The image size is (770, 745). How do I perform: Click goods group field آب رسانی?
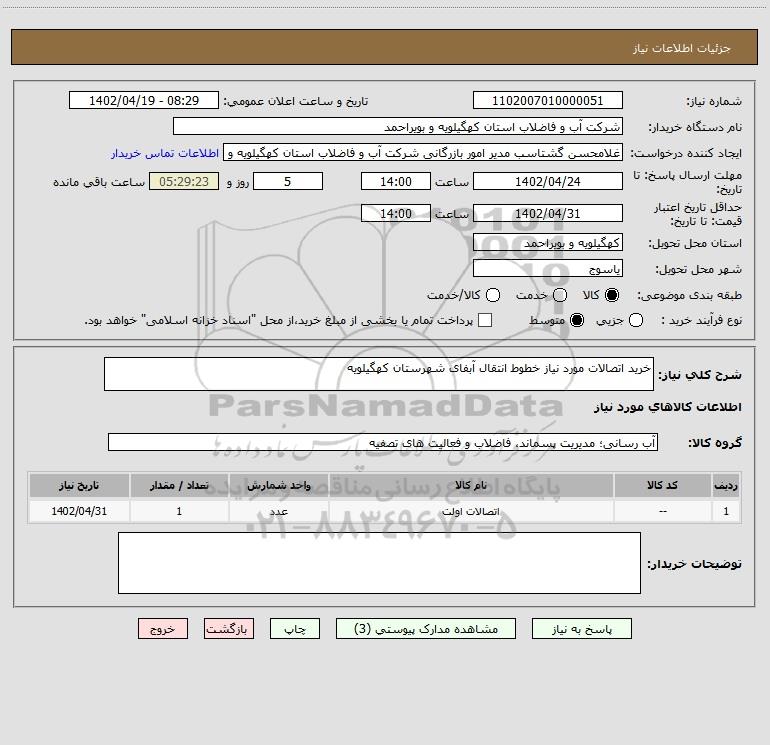383,442
